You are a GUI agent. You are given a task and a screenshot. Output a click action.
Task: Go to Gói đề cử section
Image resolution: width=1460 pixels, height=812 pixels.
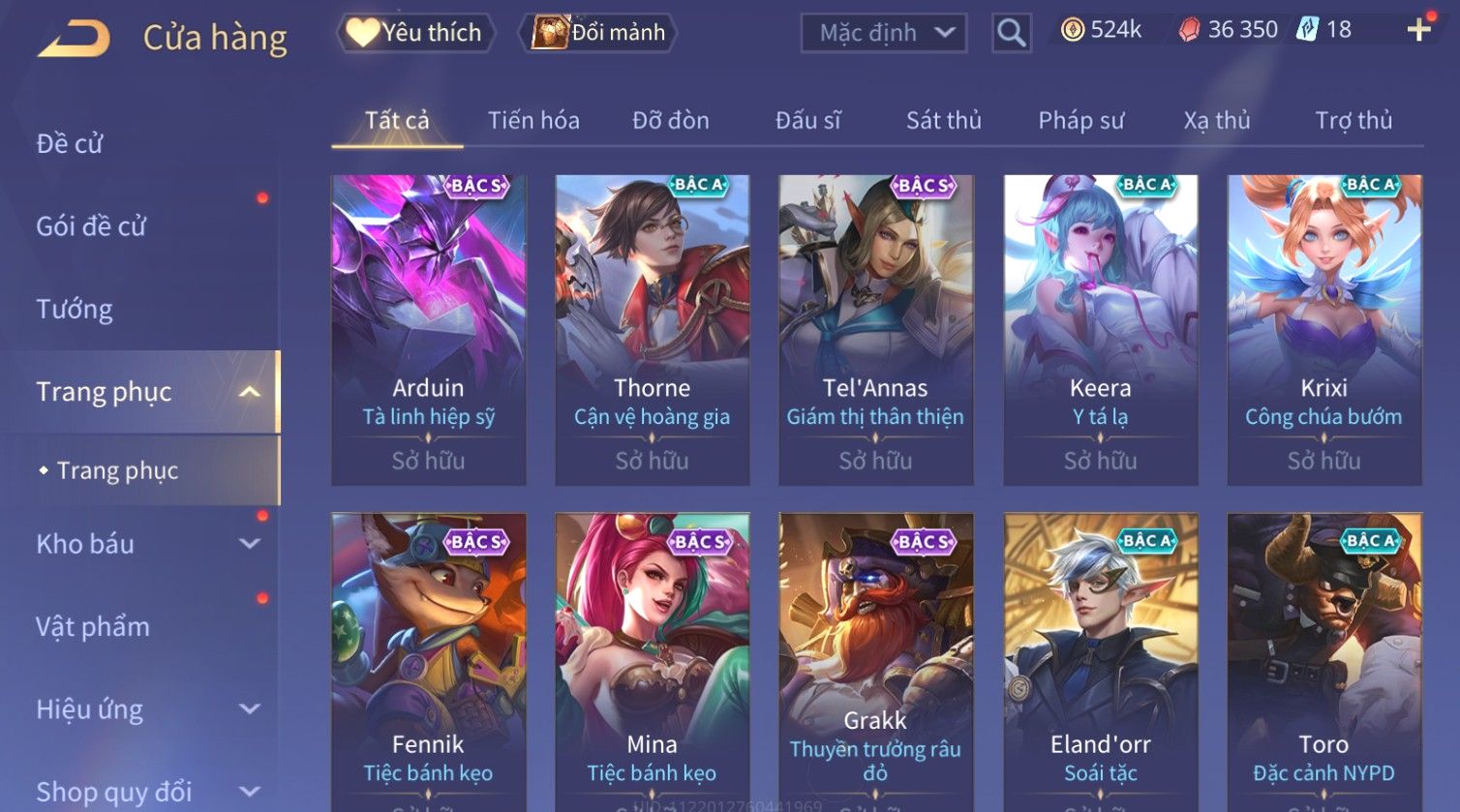(x=91, y=226)
